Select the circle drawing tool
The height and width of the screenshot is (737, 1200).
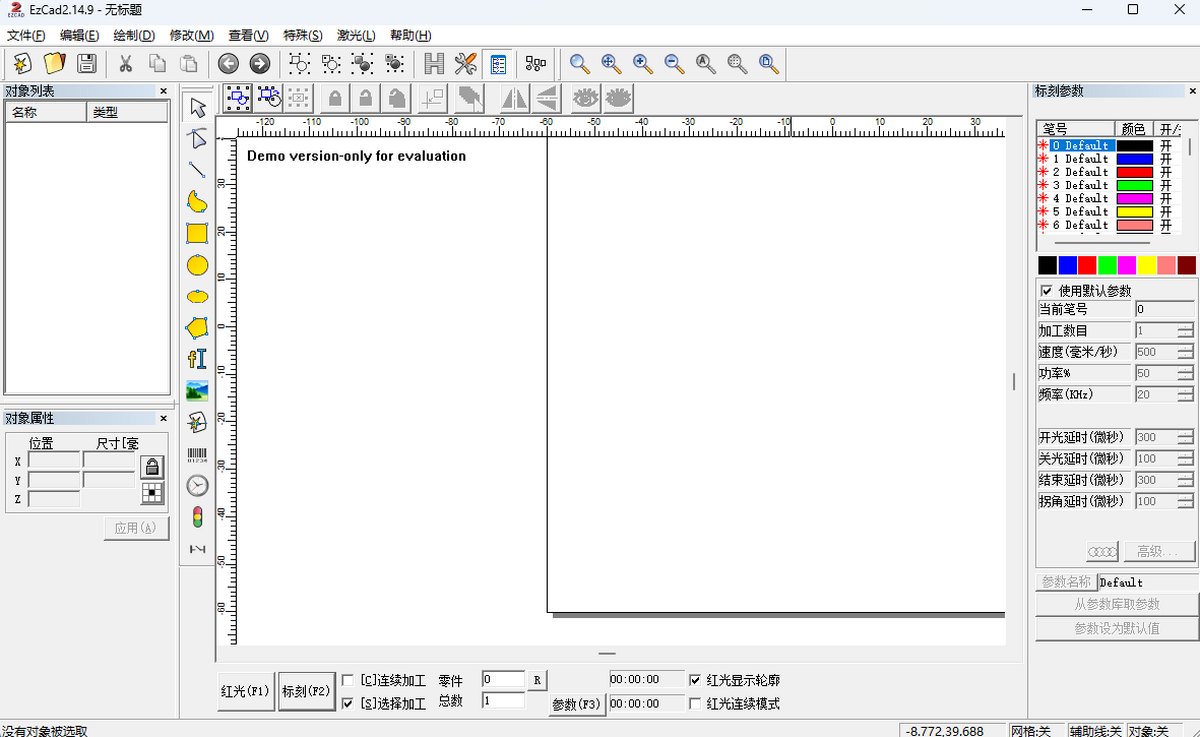198,265
